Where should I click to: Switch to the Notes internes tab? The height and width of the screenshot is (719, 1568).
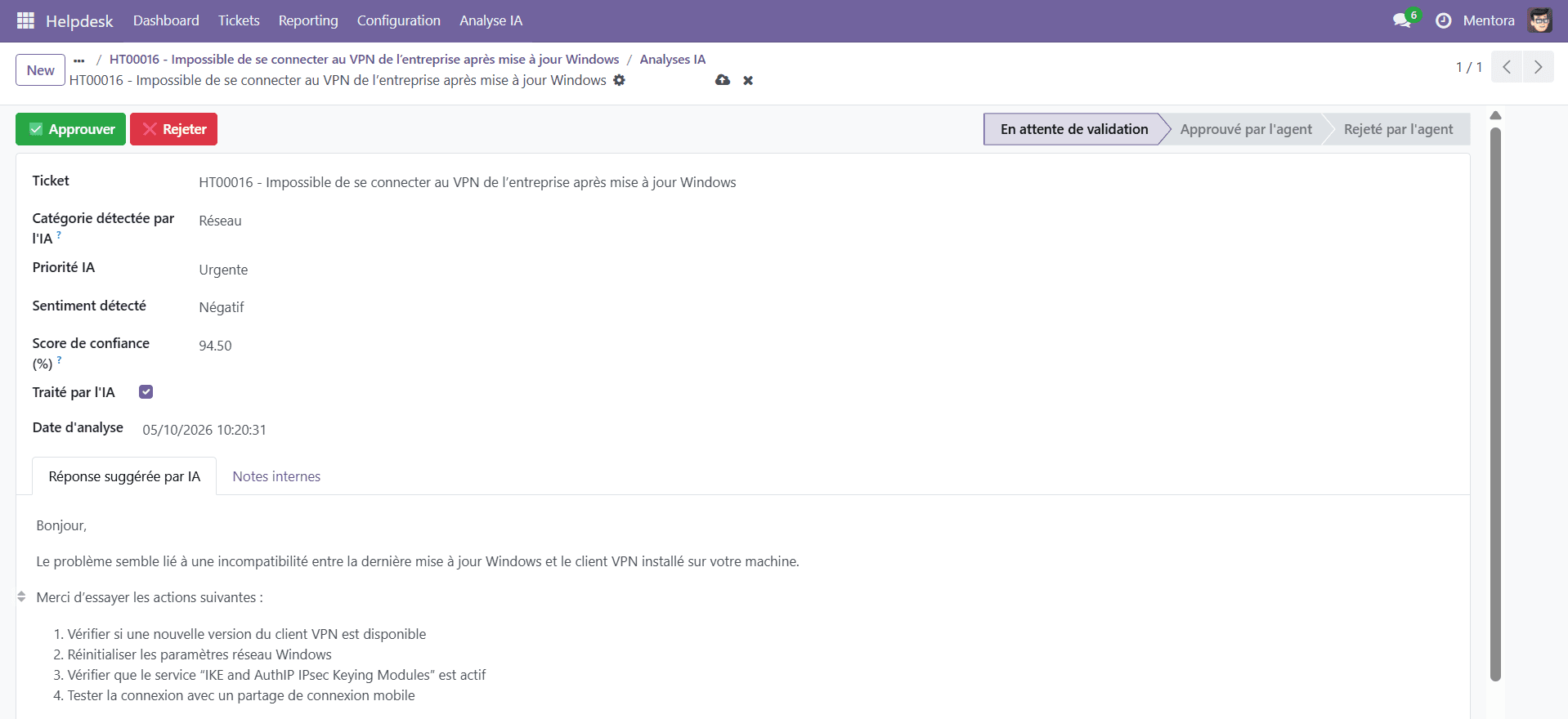[x=276, y=476]
